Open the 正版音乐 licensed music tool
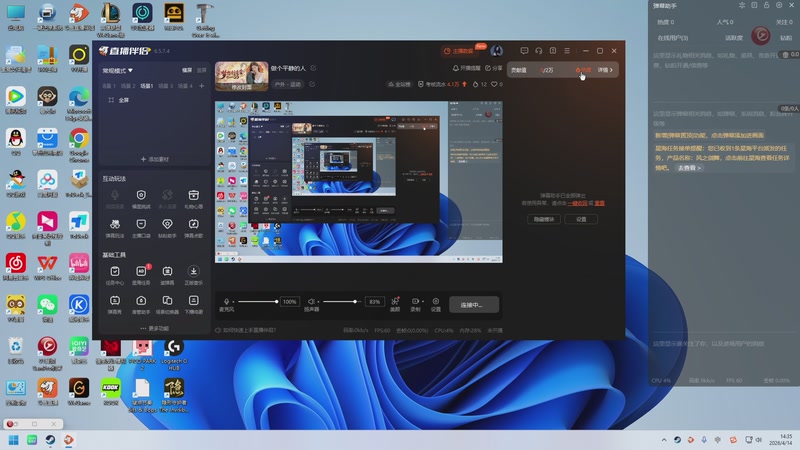This screenshot has width=800, height=450. coord(193,274)
